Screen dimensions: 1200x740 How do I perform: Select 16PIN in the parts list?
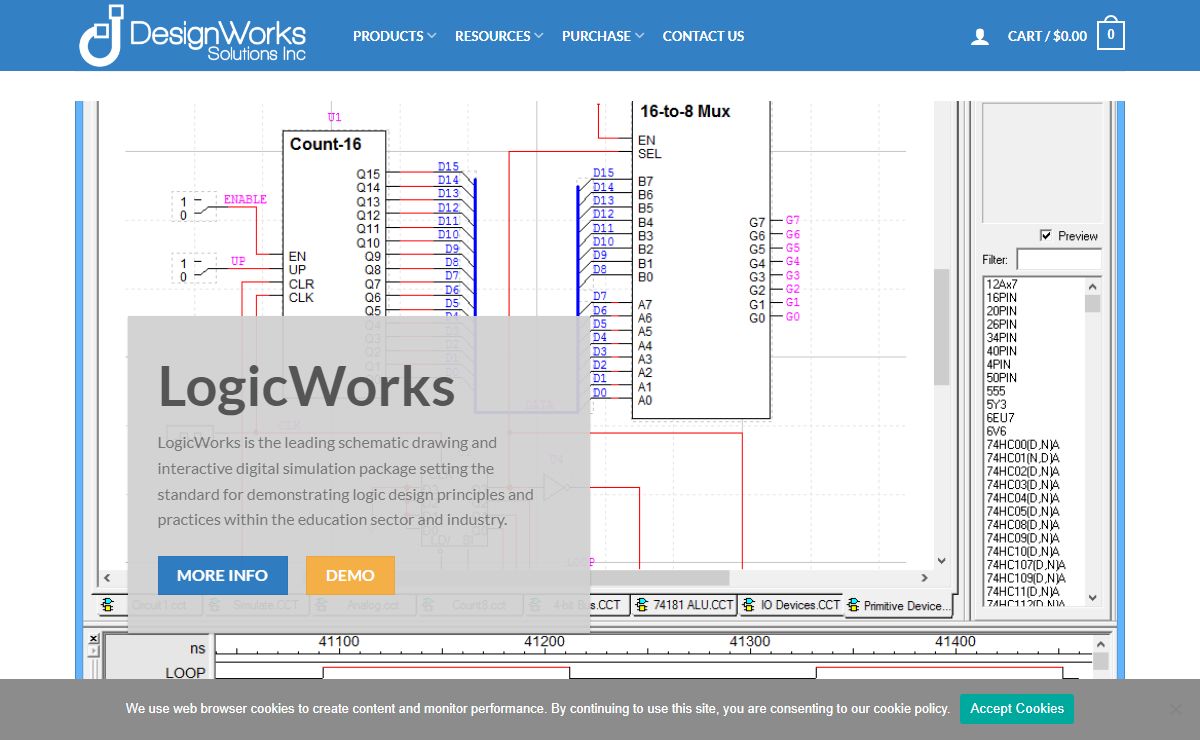coord(1001,298)
